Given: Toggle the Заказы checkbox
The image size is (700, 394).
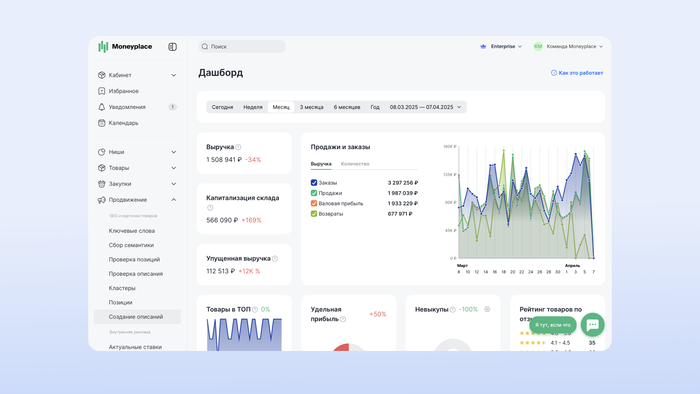Looking at the screenshot, I should 314,182.
